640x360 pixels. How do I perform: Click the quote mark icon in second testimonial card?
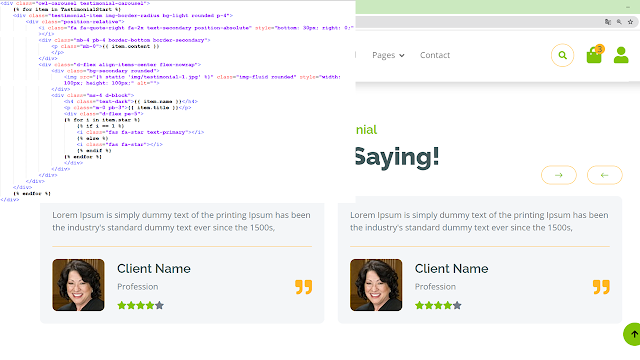point(601,287)
